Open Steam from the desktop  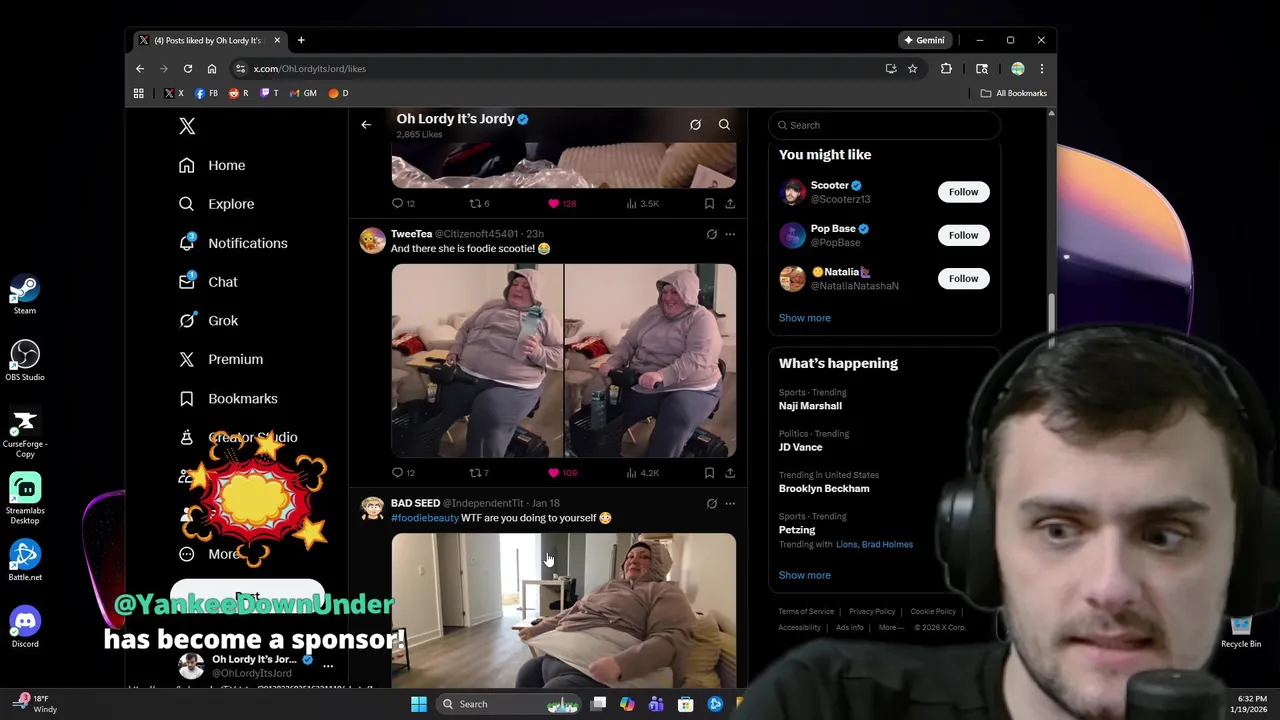click(25, 295)
